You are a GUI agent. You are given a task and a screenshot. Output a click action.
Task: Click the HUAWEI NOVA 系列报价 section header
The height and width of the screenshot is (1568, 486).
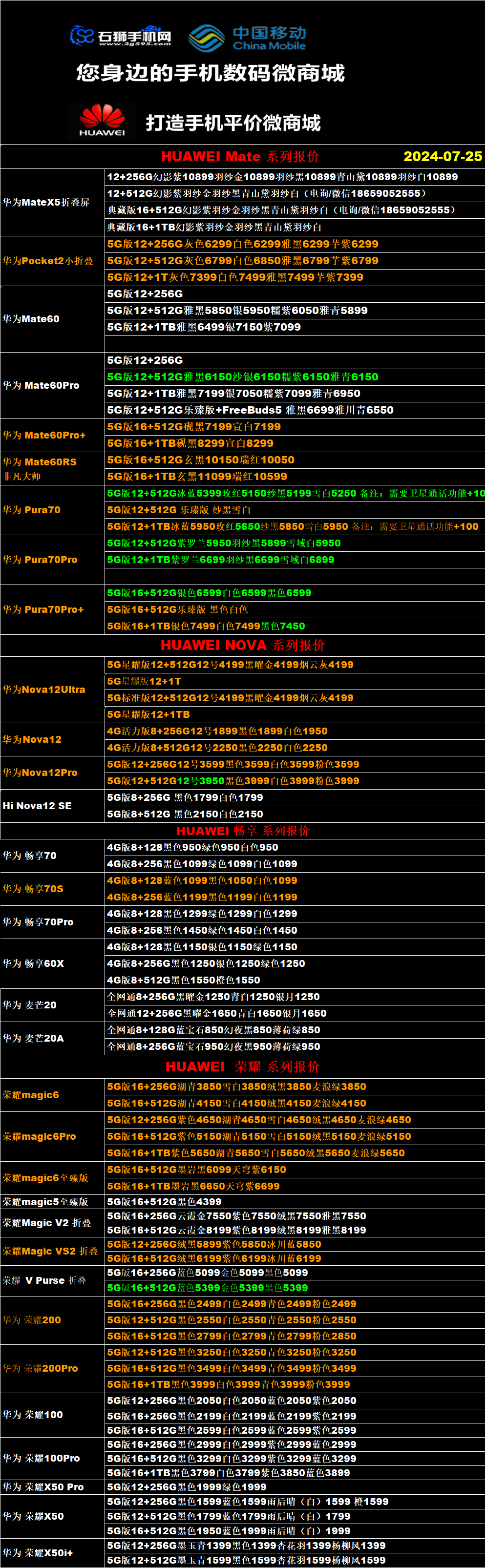point(243,645)
